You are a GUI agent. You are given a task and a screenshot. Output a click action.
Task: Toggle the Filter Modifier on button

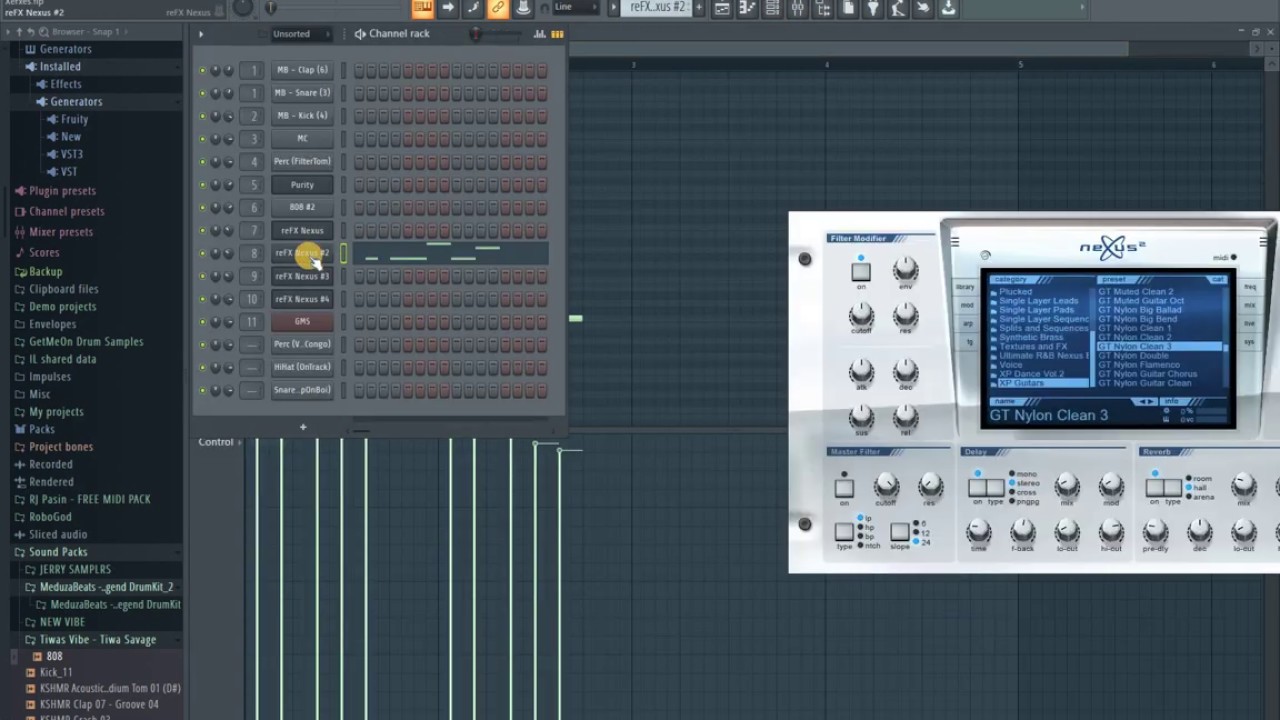861,272
